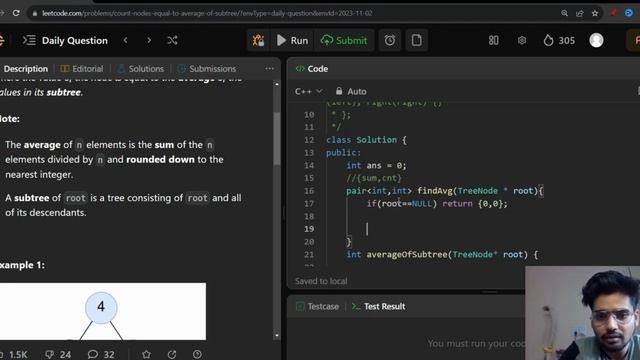Open the help question-mark icon
Viewport: 640px width, 360px height.
point(197,354)
